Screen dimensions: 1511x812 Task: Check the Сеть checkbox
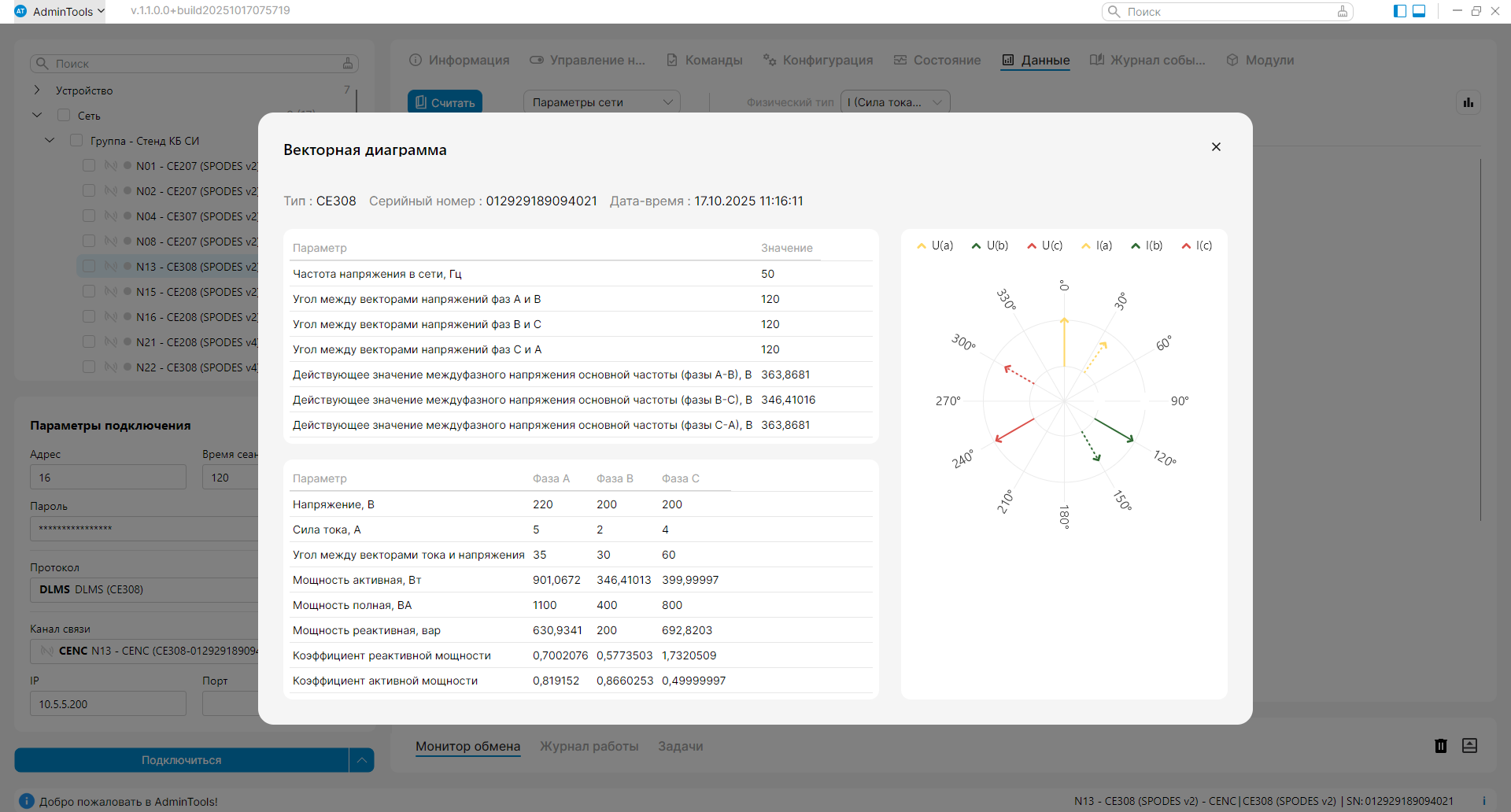64,116
